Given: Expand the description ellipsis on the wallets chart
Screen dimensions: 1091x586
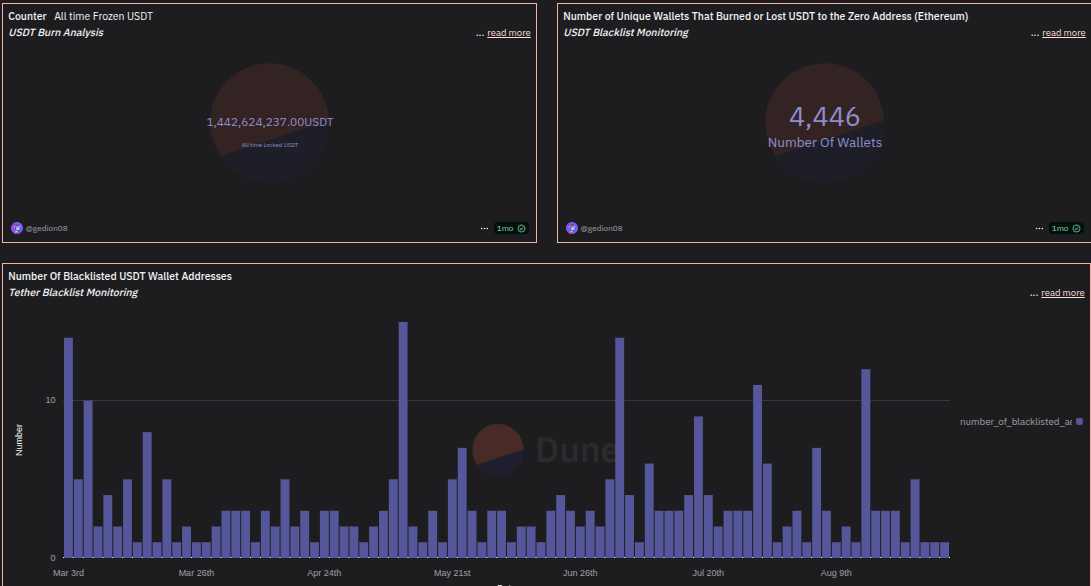Looking at the screenshot, I should coord(1035,32).
